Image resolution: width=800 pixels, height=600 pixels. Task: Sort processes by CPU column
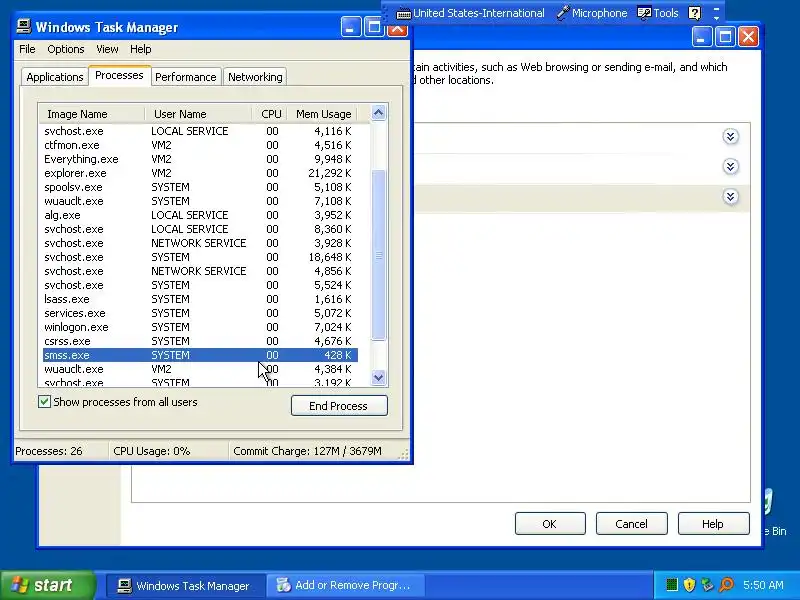(x=269, y=114)
